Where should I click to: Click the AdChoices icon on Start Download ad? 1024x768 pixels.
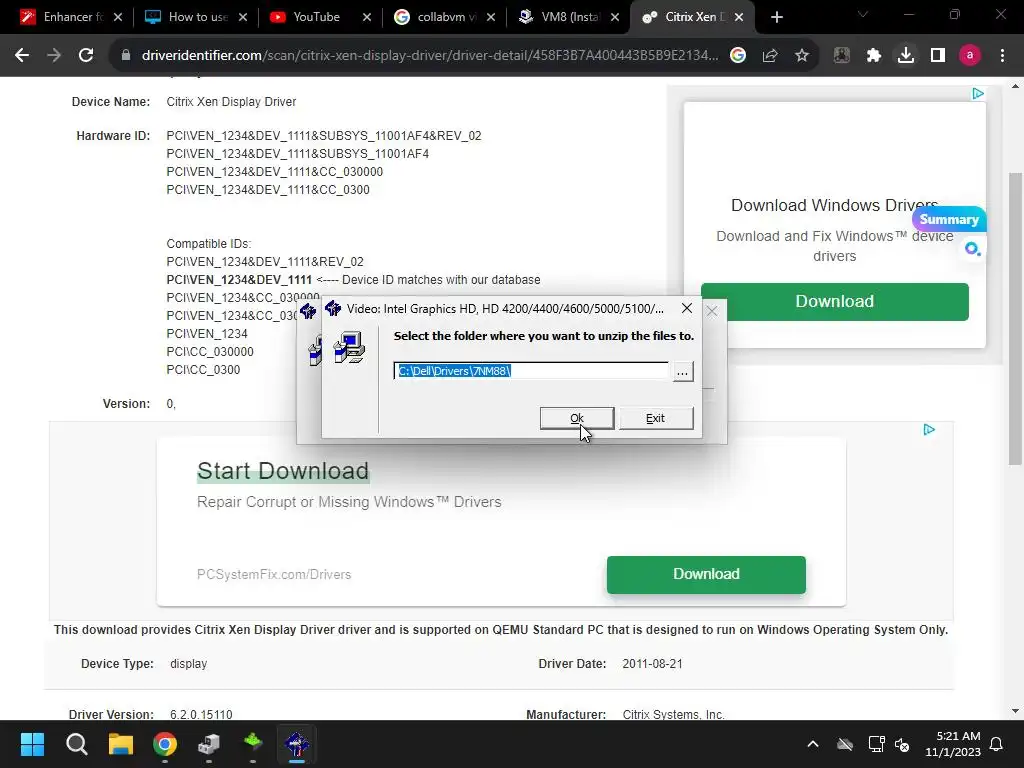(929, 429)
